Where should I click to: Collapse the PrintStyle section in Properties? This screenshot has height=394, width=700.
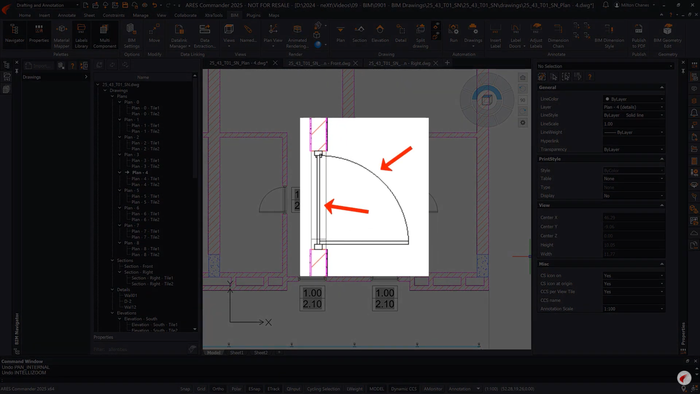point(662,159)
